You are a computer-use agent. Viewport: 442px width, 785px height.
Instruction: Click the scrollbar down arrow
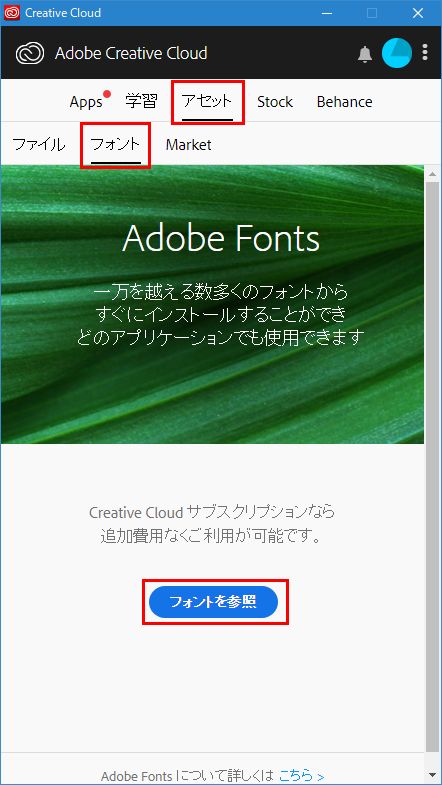[x=432, y=776]
